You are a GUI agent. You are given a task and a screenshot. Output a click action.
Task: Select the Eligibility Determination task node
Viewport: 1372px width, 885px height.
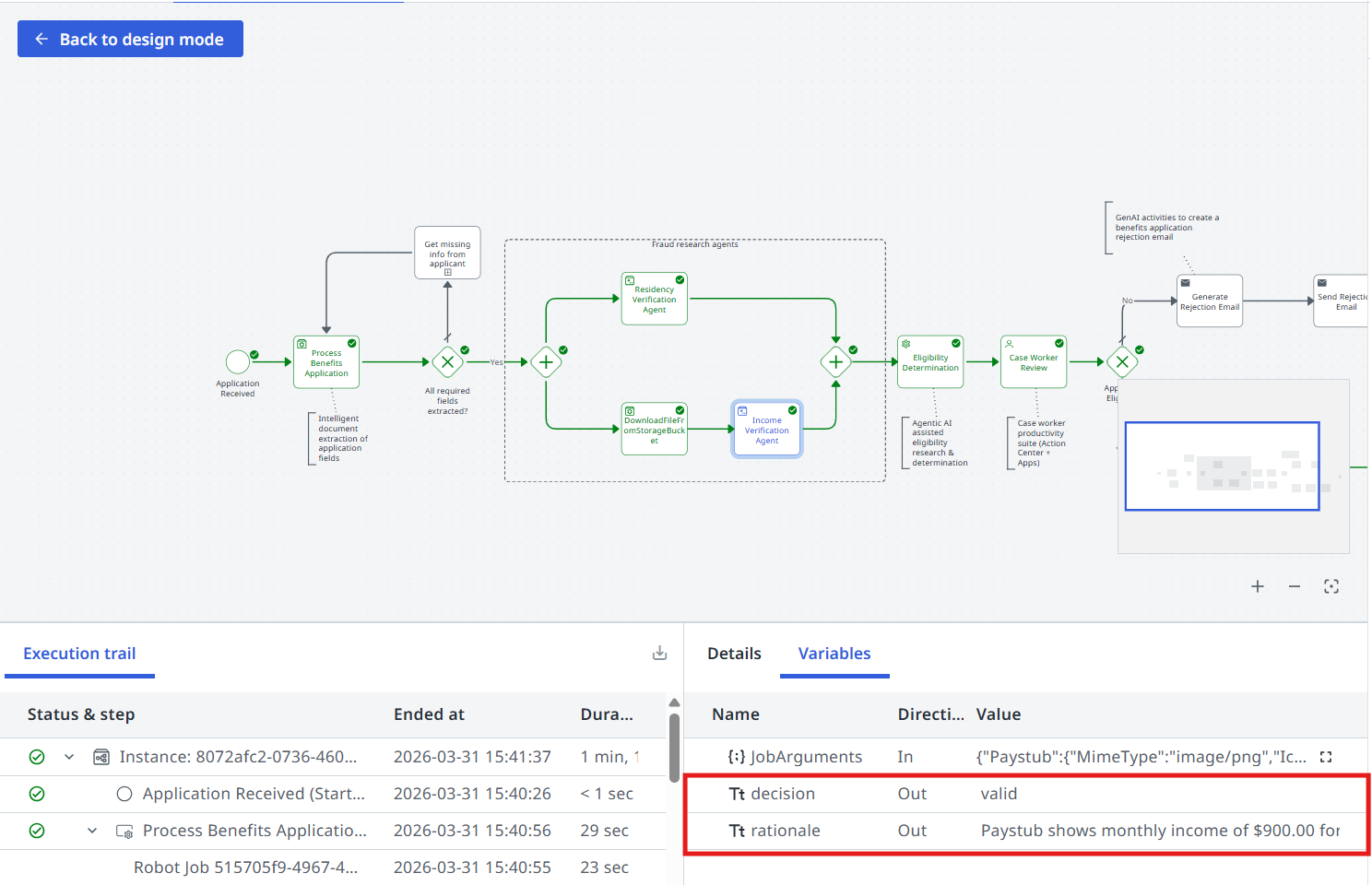(x=930, y=362)
